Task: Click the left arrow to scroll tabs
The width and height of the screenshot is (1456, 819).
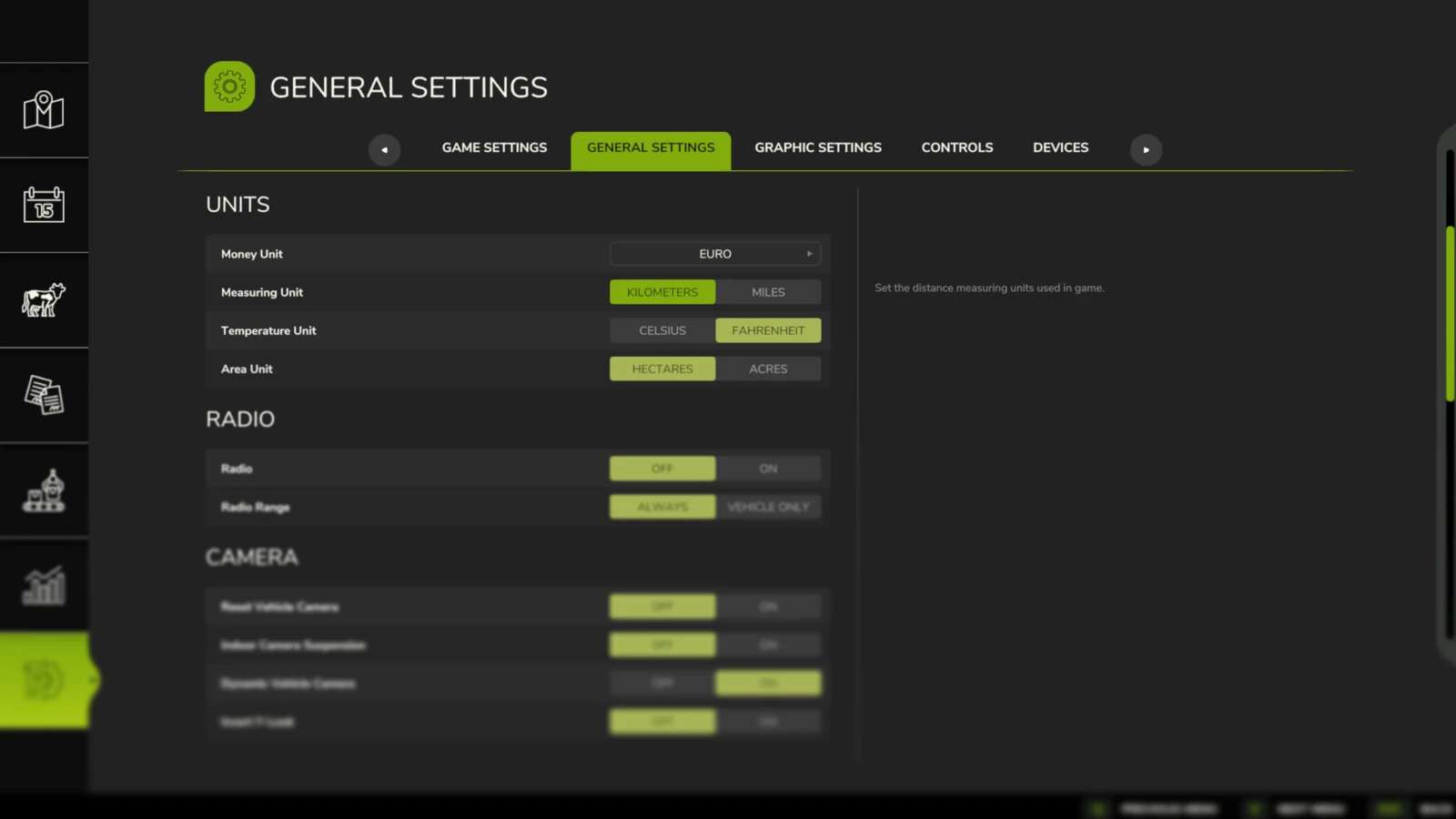Action: click(384, 149)
